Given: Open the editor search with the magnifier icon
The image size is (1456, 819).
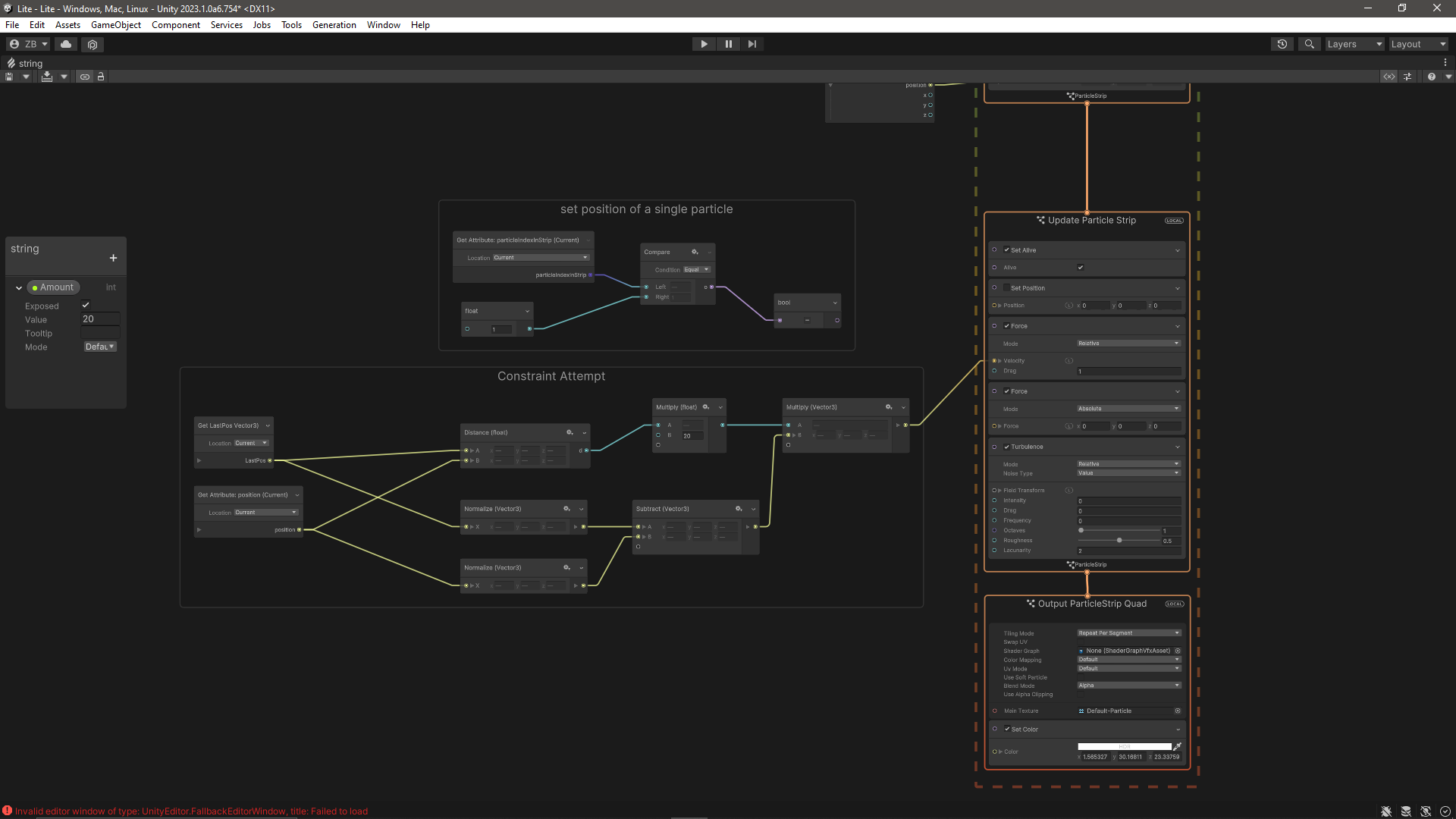Looking at the screenshot, I should point(1309,44).
